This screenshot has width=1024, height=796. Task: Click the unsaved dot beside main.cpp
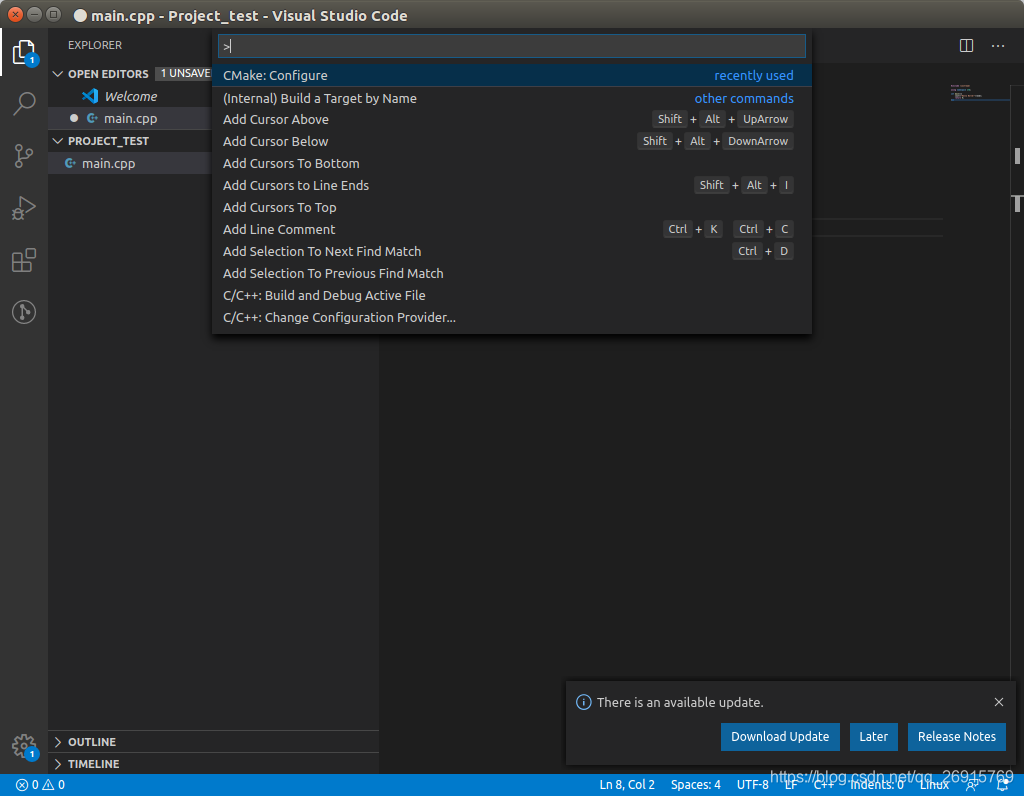(74, 118)
